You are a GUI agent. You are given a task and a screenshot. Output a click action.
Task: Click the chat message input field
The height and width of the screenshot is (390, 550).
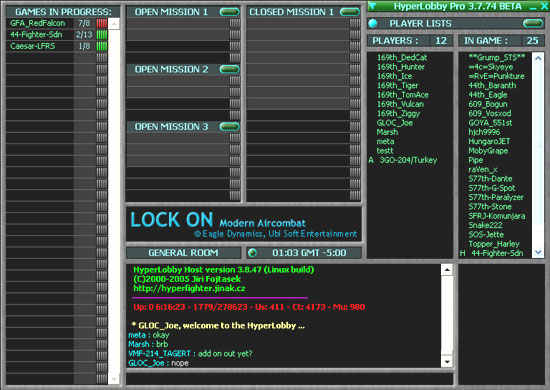pyautogui.click(x=289, y=379)
